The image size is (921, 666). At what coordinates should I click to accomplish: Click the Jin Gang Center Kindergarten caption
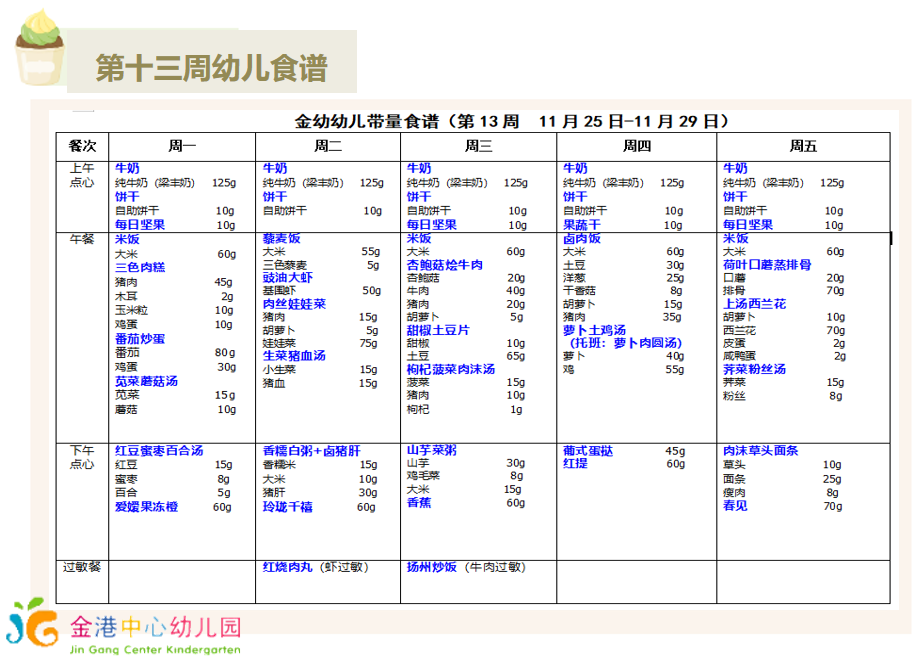click(155, 650)
